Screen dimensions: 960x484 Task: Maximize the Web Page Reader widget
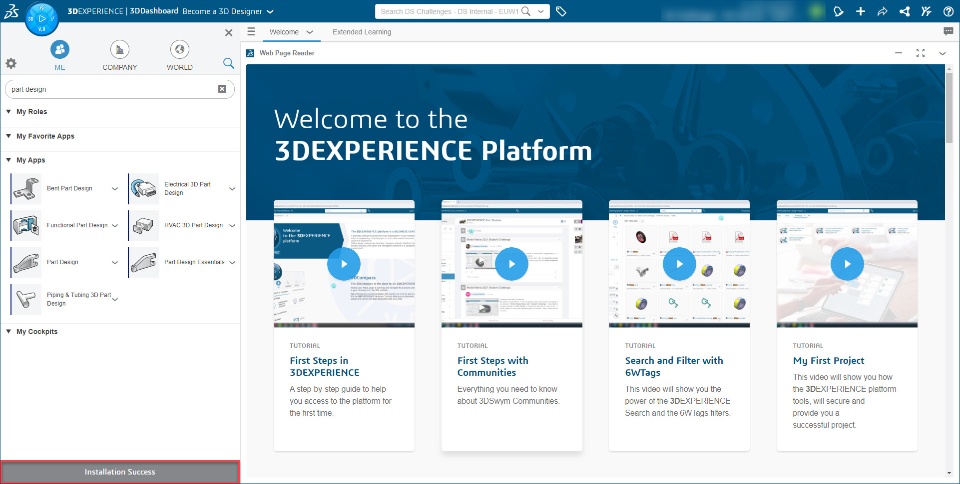pos(920,53)
